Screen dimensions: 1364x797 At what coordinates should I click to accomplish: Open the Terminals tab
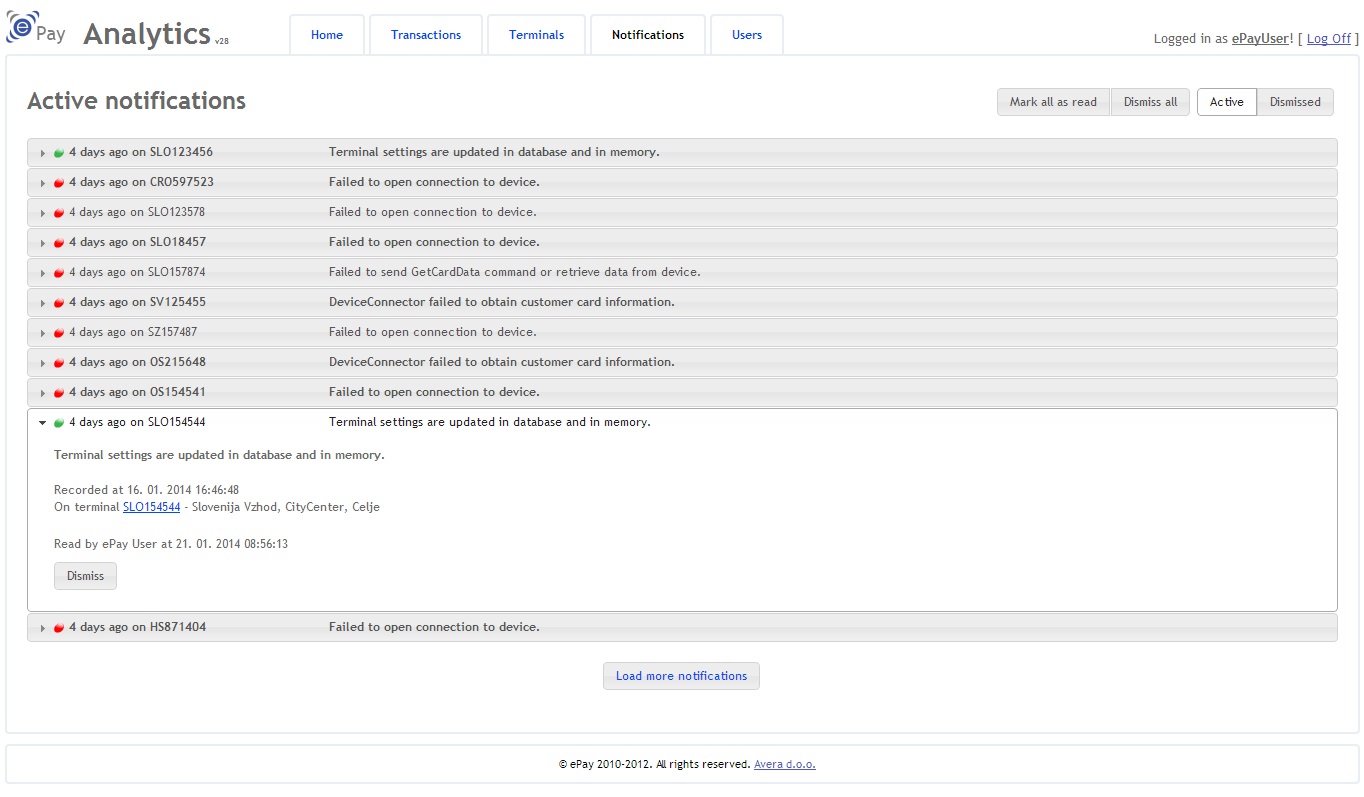[x=536, y=35]
